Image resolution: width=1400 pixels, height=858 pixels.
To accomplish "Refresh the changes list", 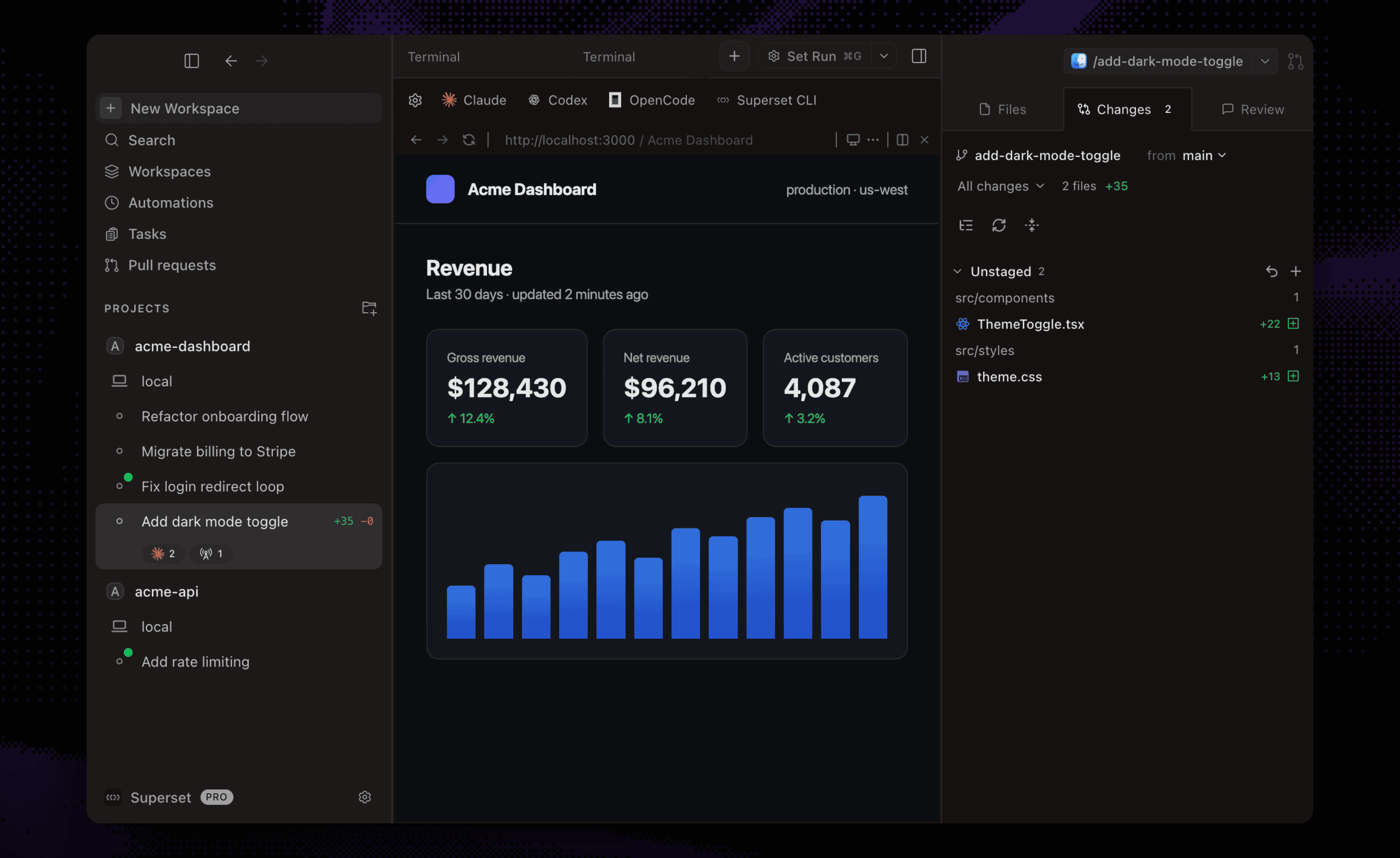I will pyautogui.click(x=999, y=225).
